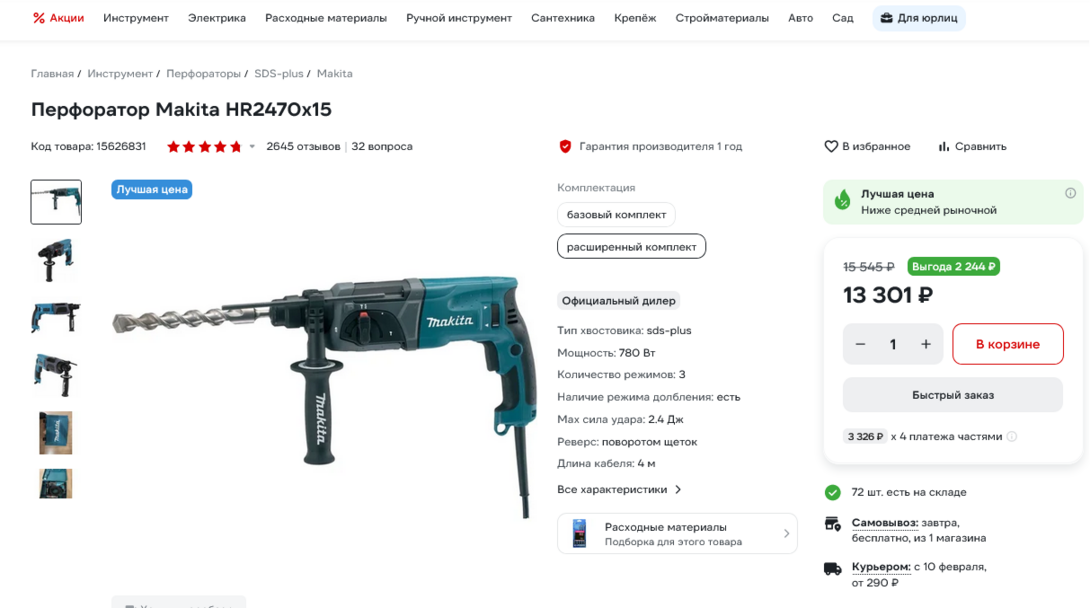This screenshot has height=608, width=1090.
Task: Click the briefcase icon in Для юрлиц
Action: 886,18
